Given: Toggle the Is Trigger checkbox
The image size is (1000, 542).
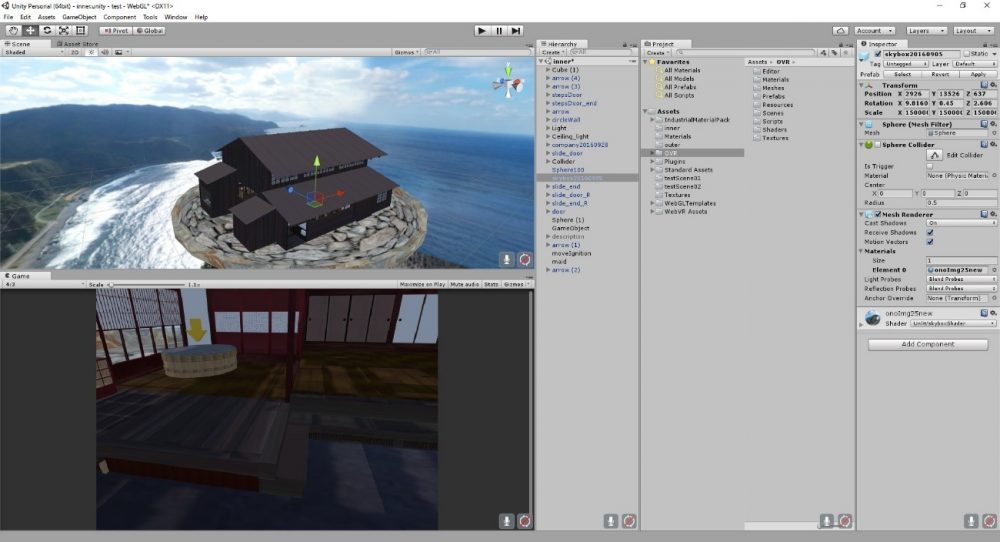Looking at the screenshot, I should [x=930, y=166].
